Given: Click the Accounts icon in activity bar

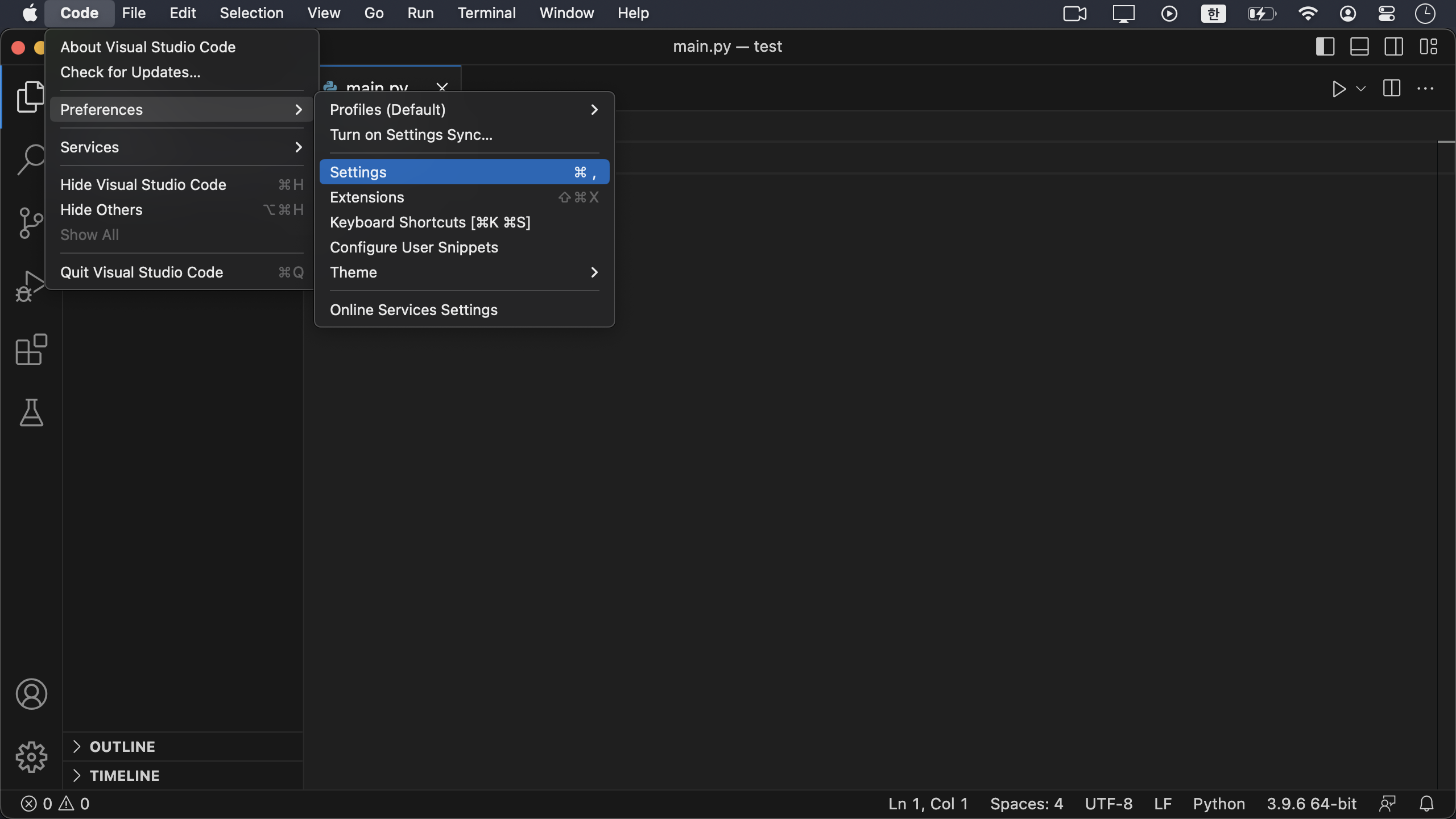Looking at the screenshot, I should (x=31, y=694).
